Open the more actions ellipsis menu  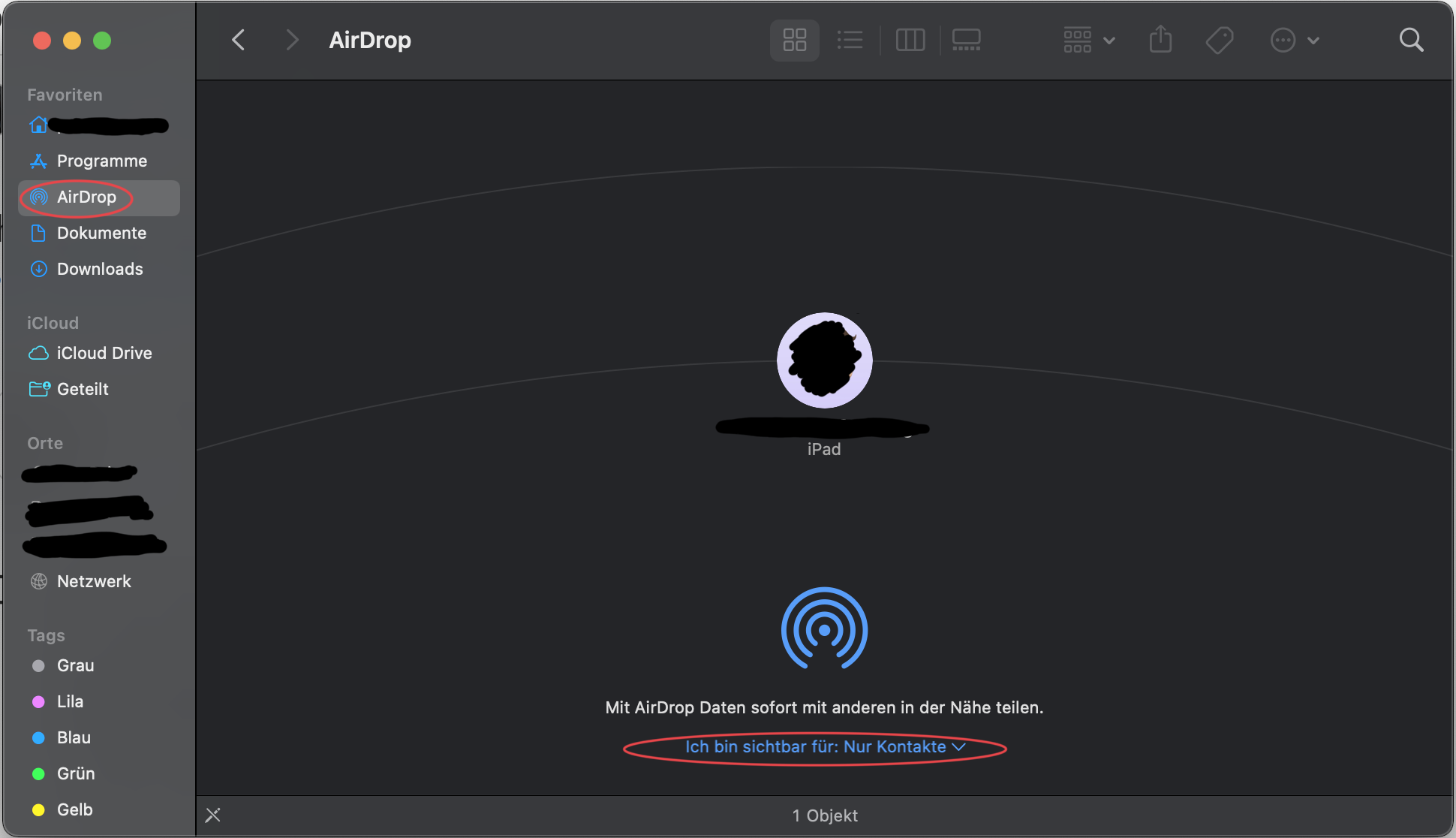pos(1294,40)
